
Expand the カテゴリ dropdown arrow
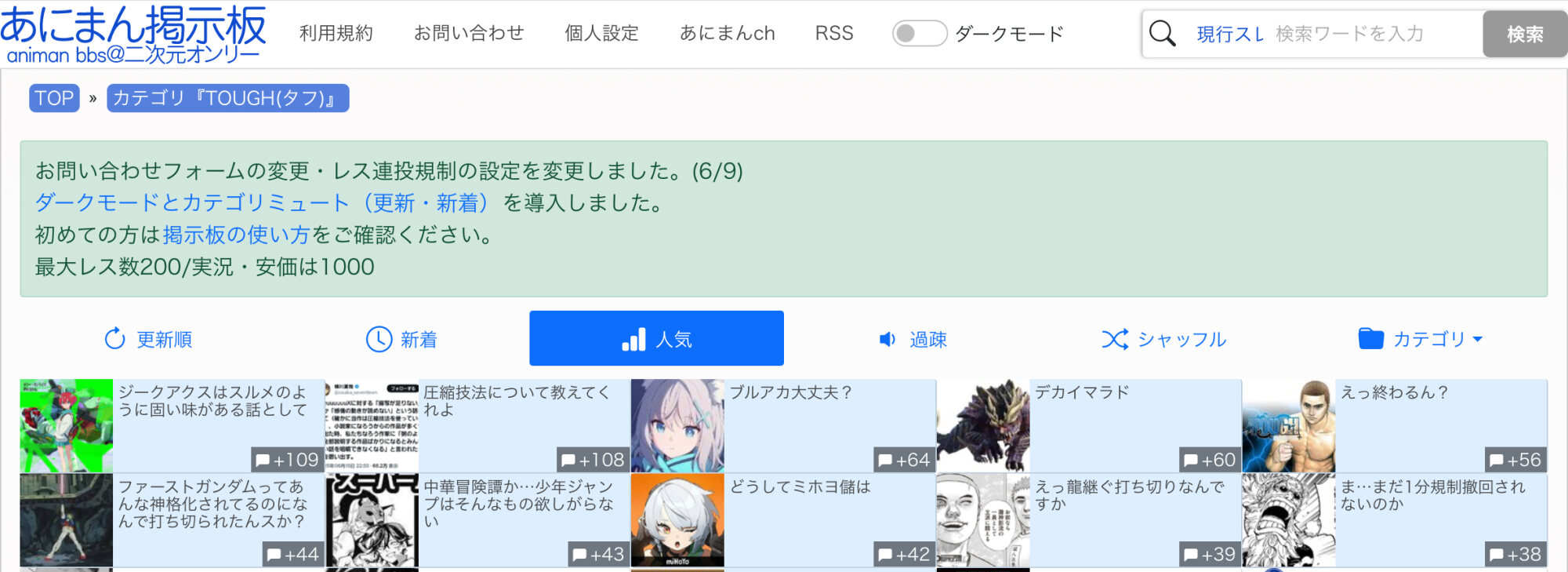click(1478, 339)
